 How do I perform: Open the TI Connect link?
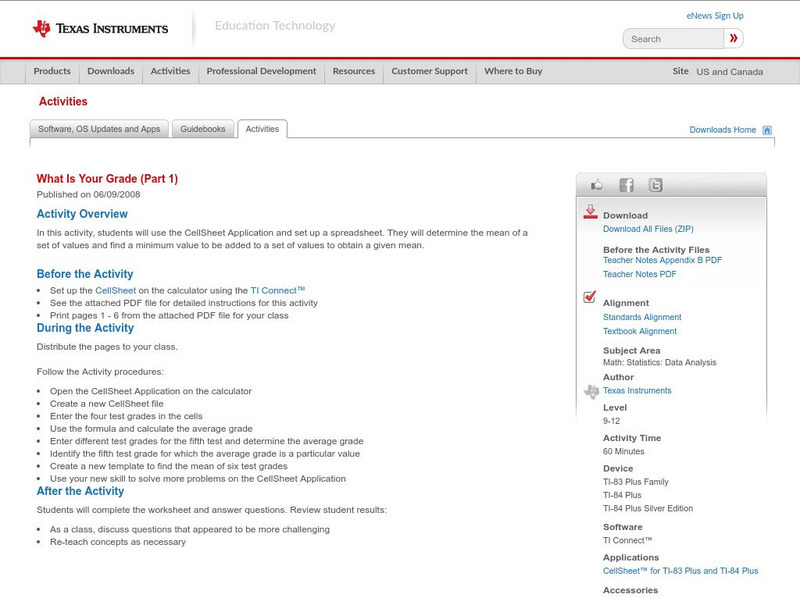(278, 290)
